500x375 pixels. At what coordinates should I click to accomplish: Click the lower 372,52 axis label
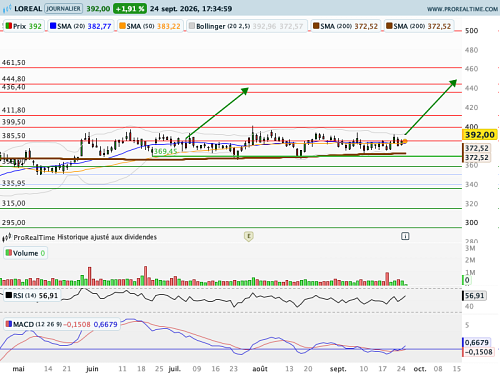(x=477, y=157)
